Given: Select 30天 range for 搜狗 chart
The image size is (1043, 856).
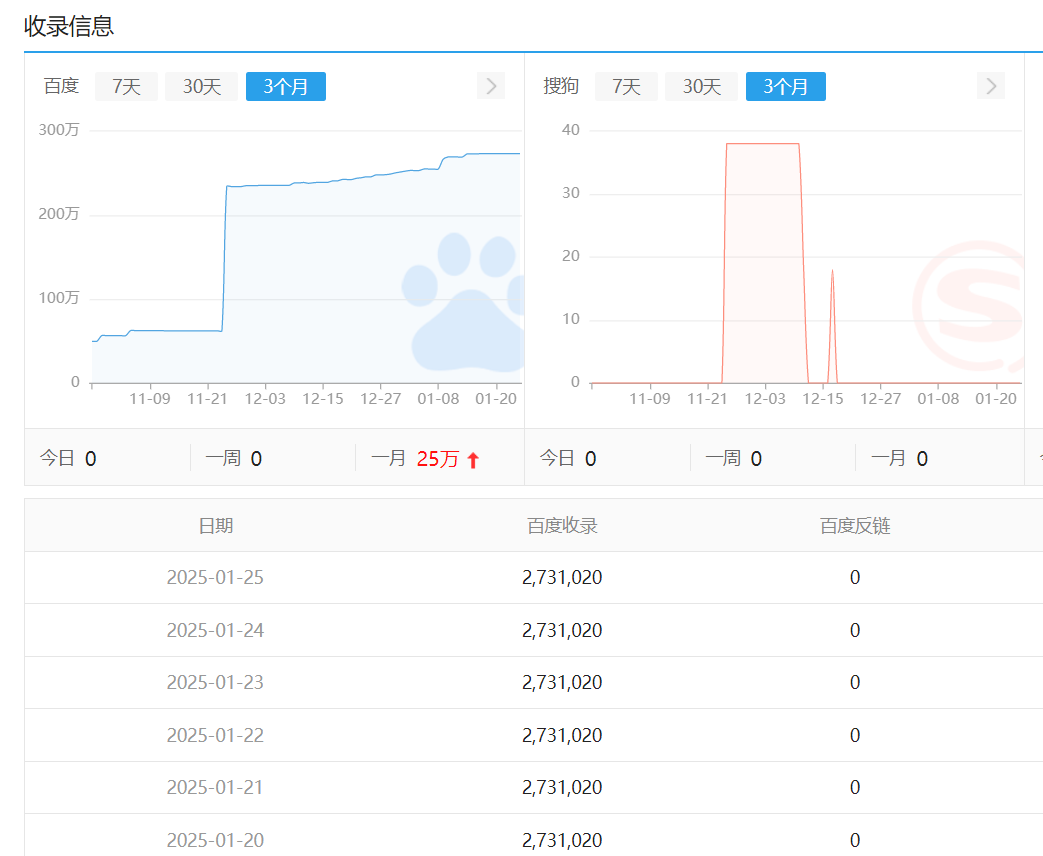Looking at the screenshot, I should coord(702,86).
